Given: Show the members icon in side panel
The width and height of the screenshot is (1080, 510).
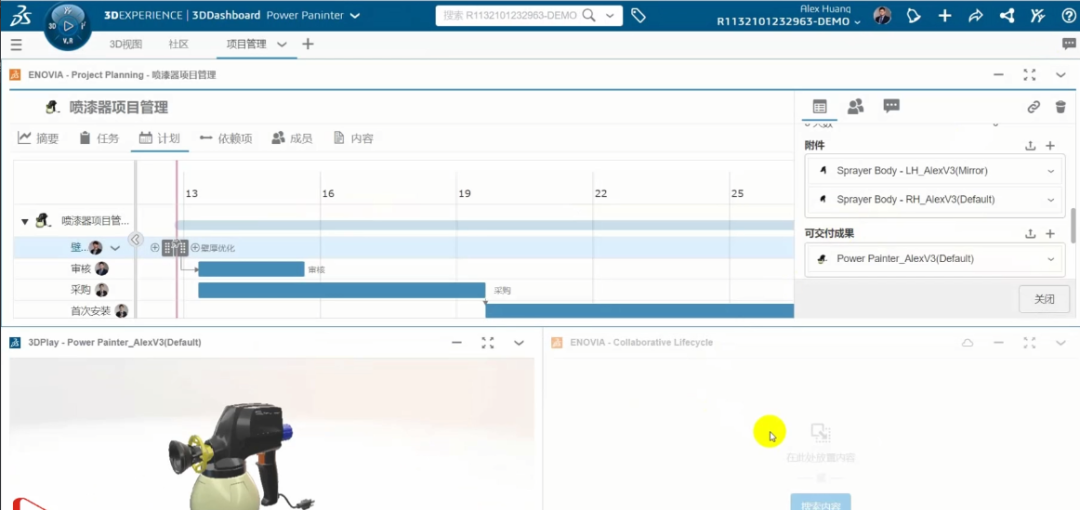Looking at the screenshot, I should point(855,106).
